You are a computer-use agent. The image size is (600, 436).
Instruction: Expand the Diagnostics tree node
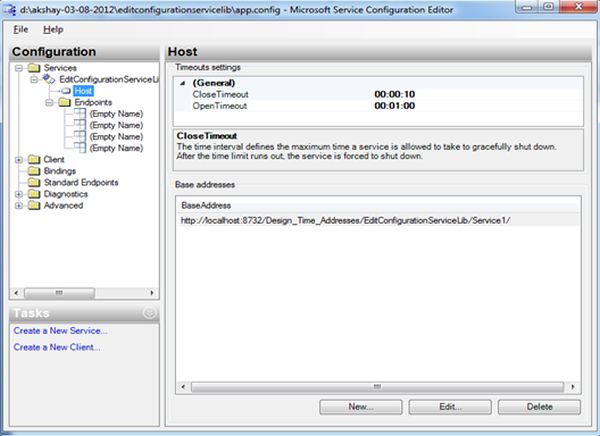click(x=18, y=194)
